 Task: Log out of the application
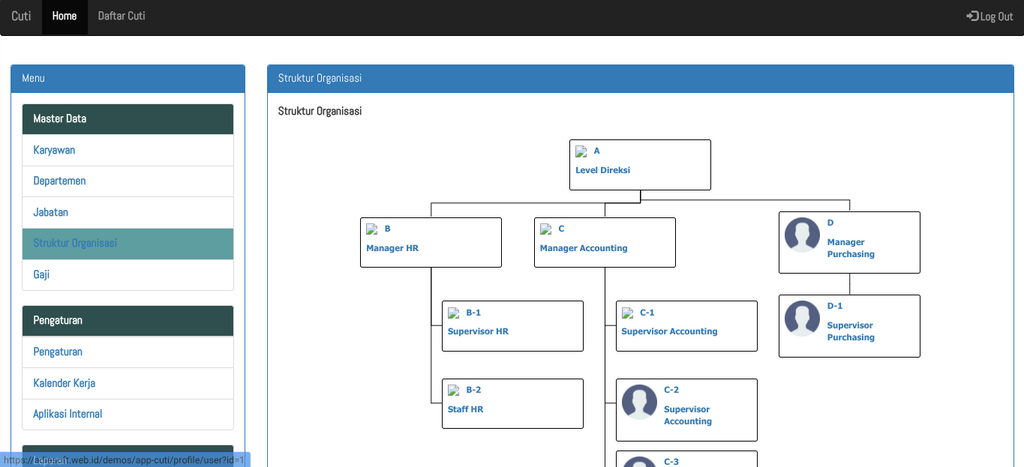point(990,16)
